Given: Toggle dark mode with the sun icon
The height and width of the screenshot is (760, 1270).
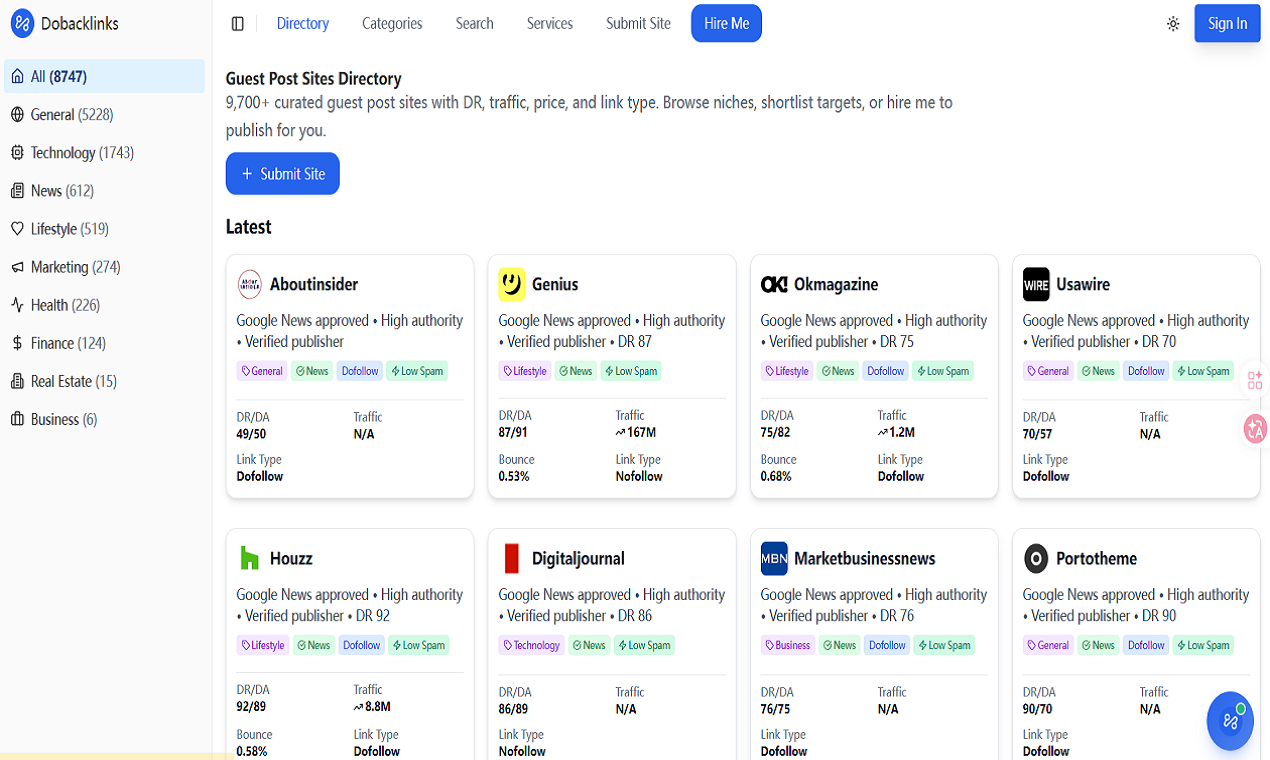Looking at the screenshot, I should [x=1172, y=23].
